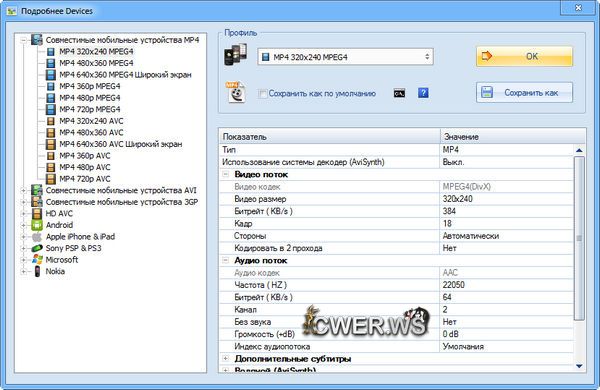The image size is (600, 390).
Task: Click the MP4 mobile devices root folder icon
Action: click(x=37, y=39)
